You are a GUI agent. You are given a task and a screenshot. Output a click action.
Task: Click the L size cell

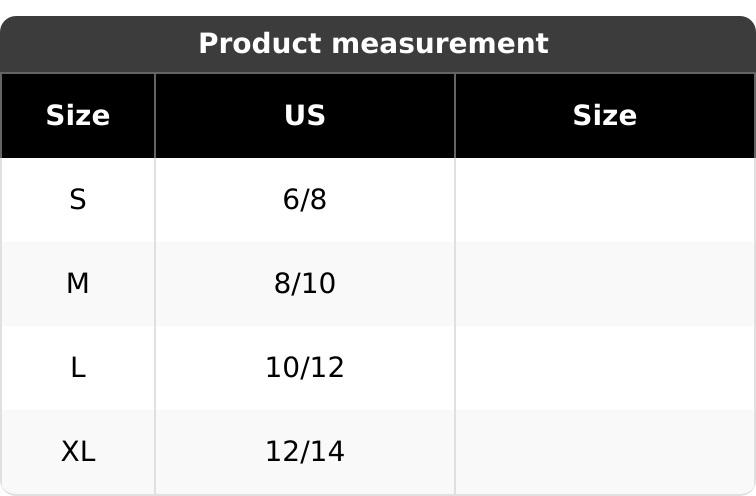pyautogui.click(x=78, y=368)
